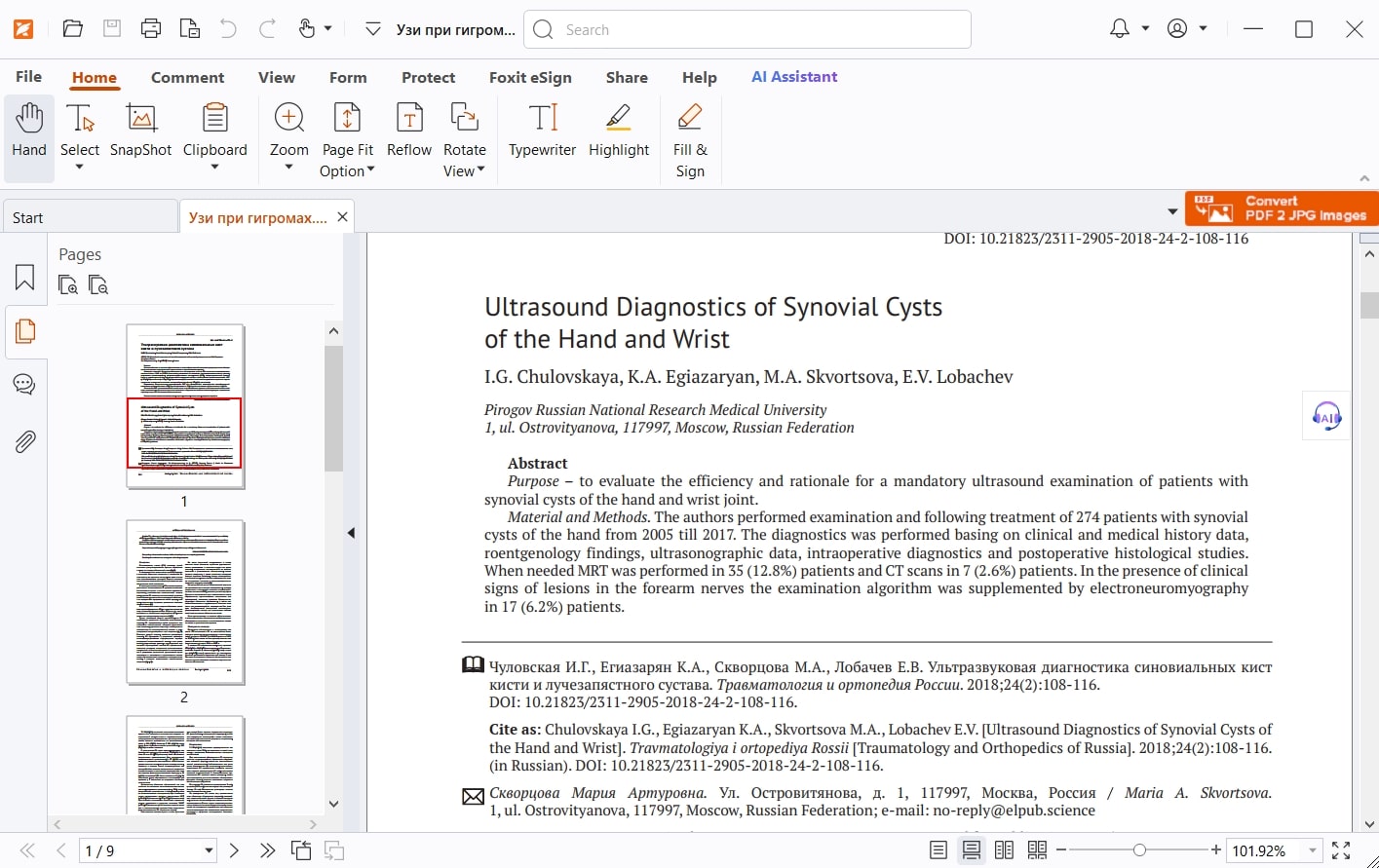Take a SnapShot of the page
This screenshot has width=1379, height=868.
(140, 130)
